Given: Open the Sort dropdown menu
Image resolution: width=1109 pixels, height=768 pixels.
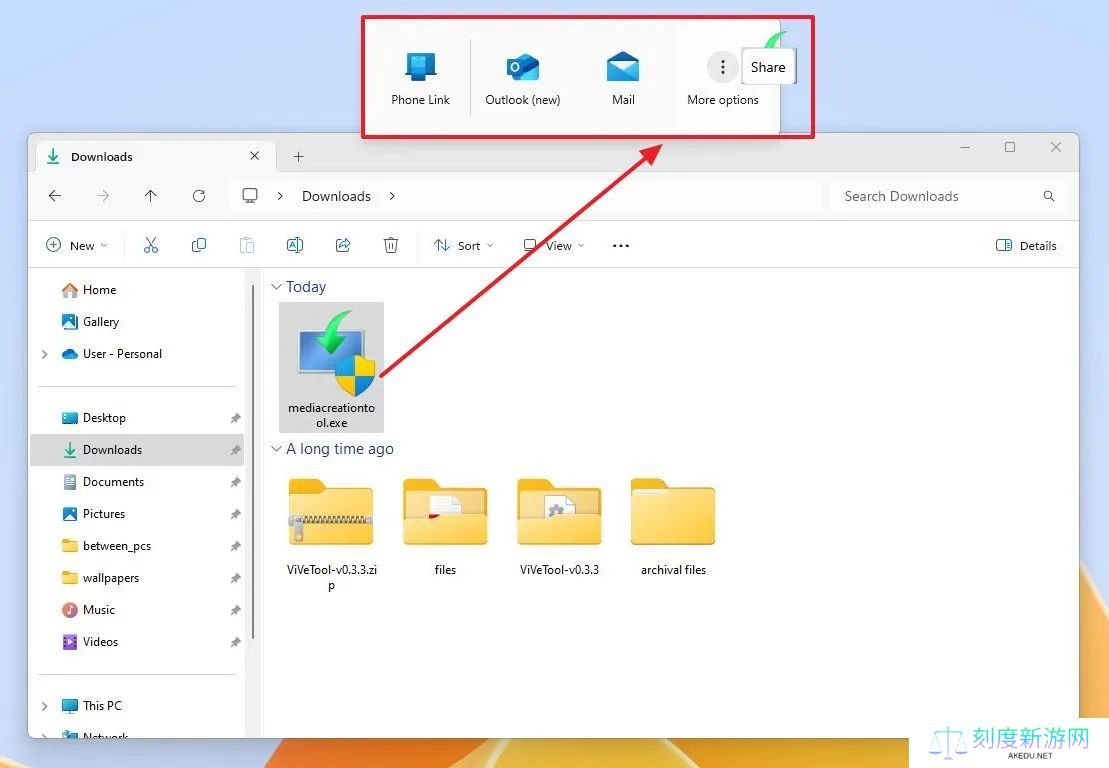Looking at the screenshot, I should point(462,245).
